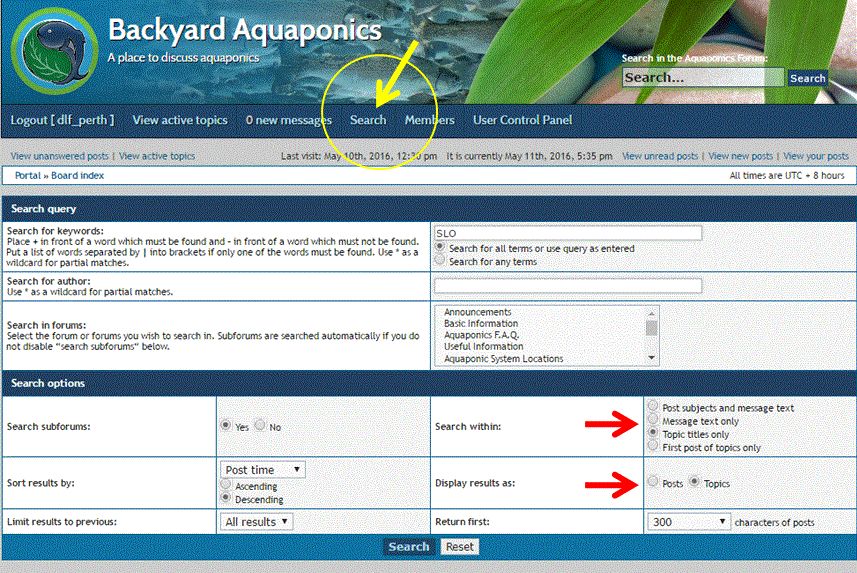Open Members in the navigation bar
857x573 pixels.
click(430, 120)
